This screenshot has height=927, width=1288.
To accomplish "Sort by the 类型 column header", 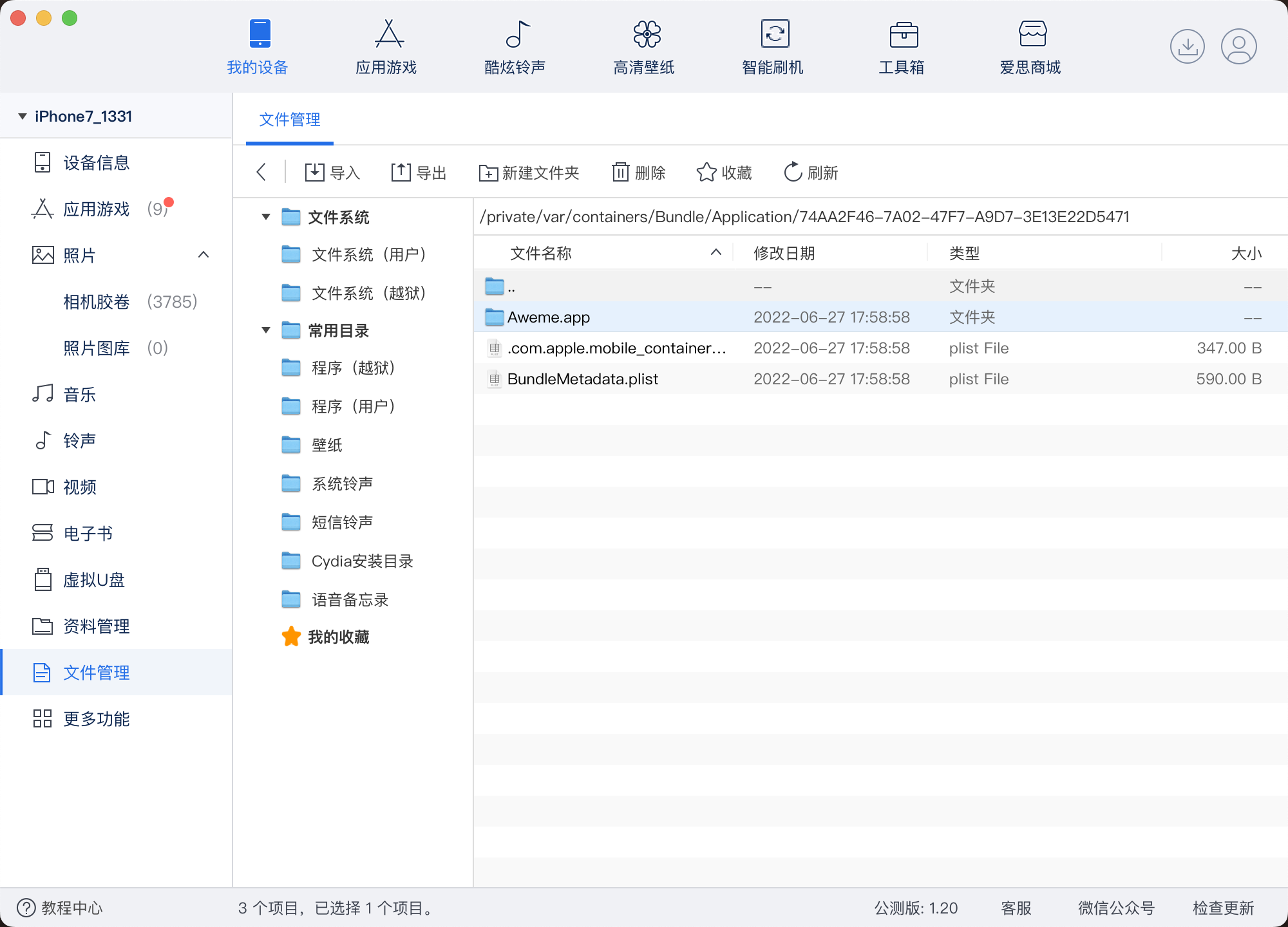I will (x=964, y=253).
